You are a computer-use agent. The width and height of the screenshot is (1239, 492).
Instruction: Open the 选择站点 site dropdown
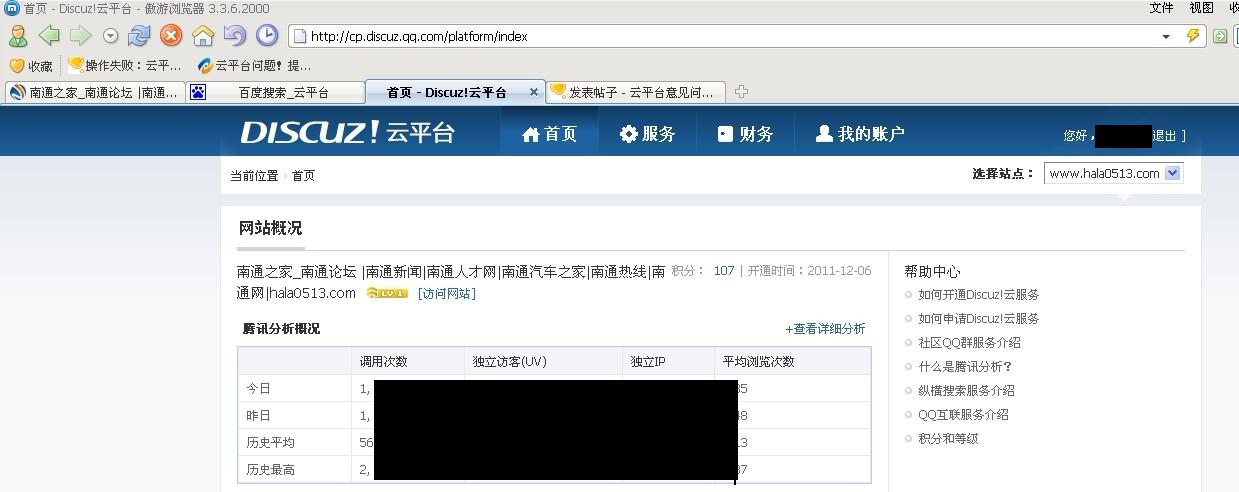(x=1113, y=173)
